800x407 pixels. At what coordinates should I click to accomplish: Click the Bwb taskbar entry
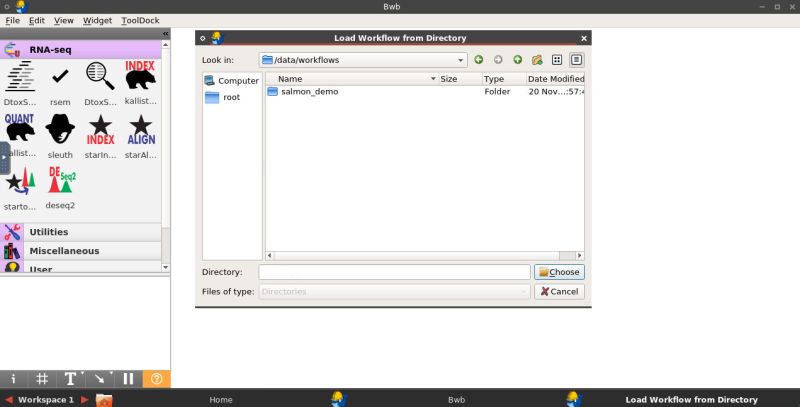[456, 400]
